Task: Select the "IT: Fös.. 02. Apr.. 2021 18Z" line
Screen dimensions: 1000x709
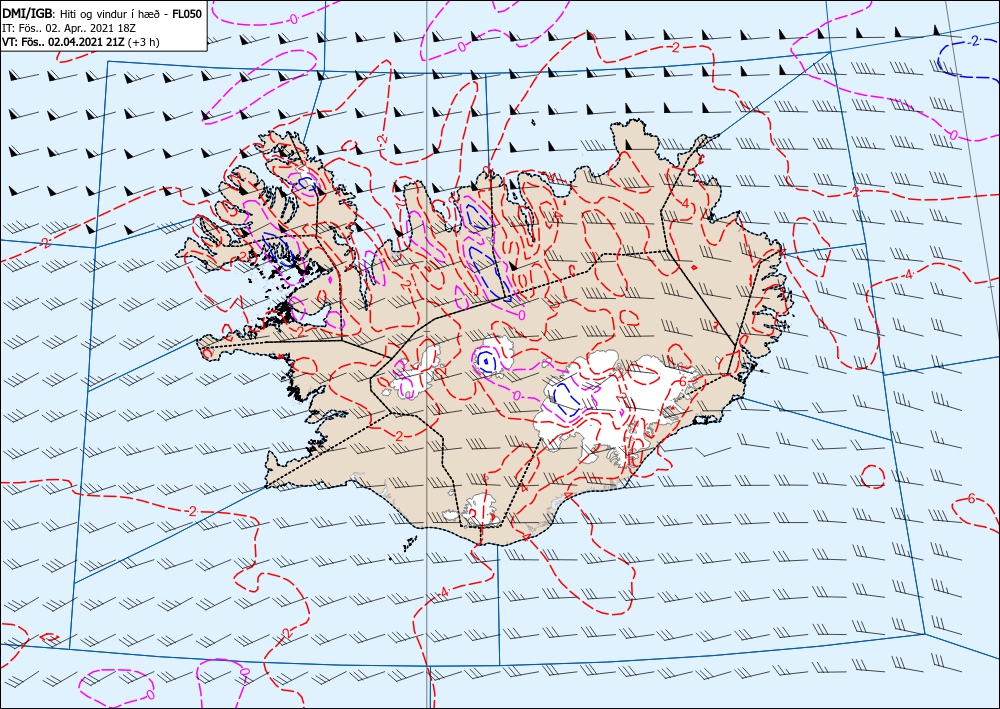Action: (69, 28)
